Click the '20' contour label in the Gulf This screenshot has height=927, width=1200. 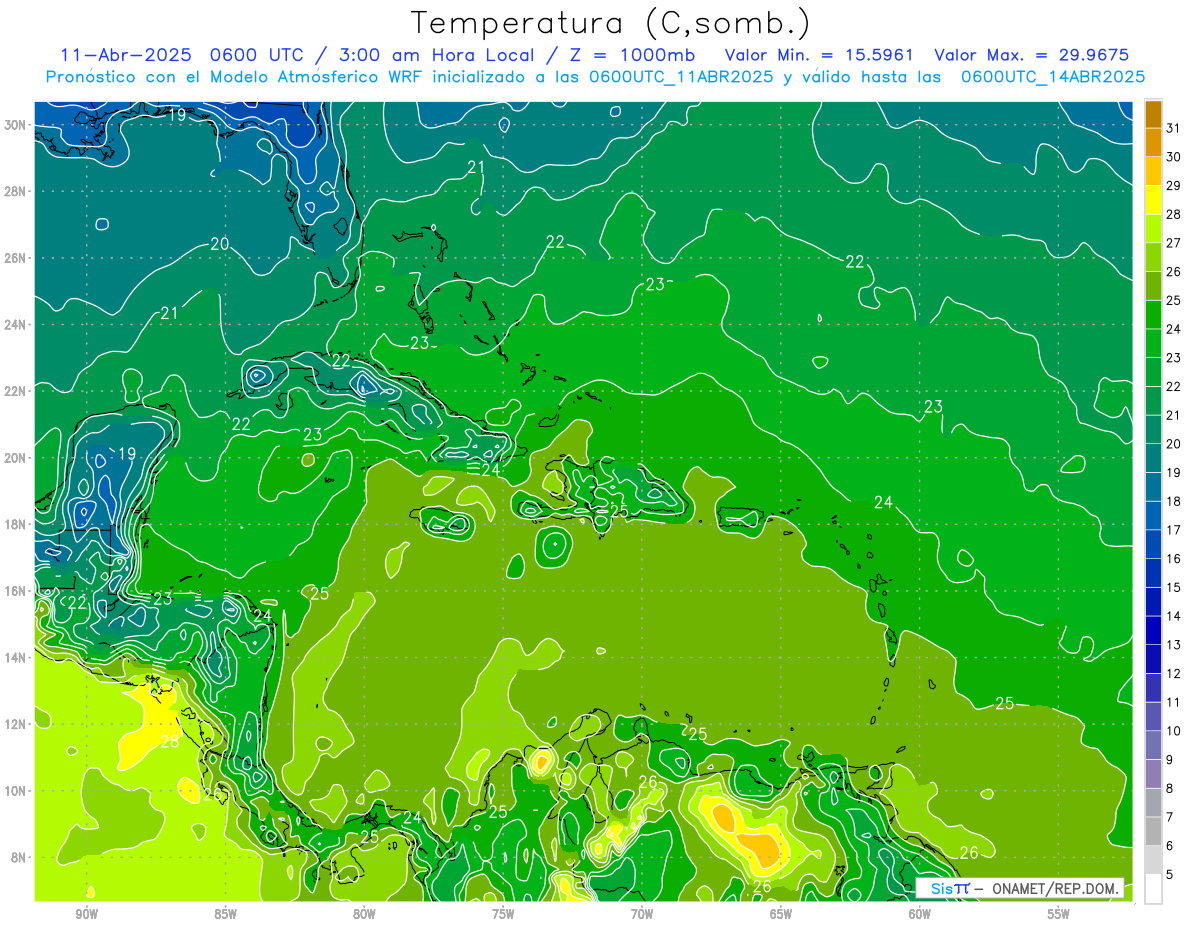220,244
